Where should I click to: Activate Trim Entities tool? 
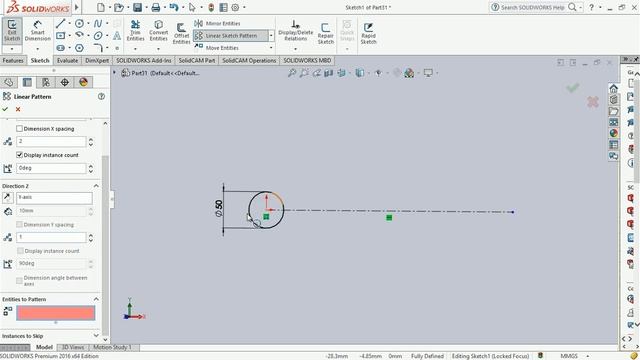(136, 31)
